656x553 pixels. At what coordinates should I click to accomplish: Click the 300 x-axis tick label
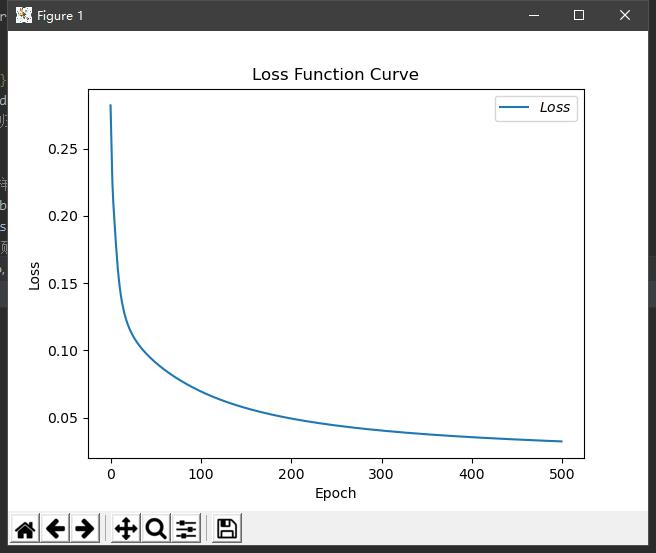[381, 474]
